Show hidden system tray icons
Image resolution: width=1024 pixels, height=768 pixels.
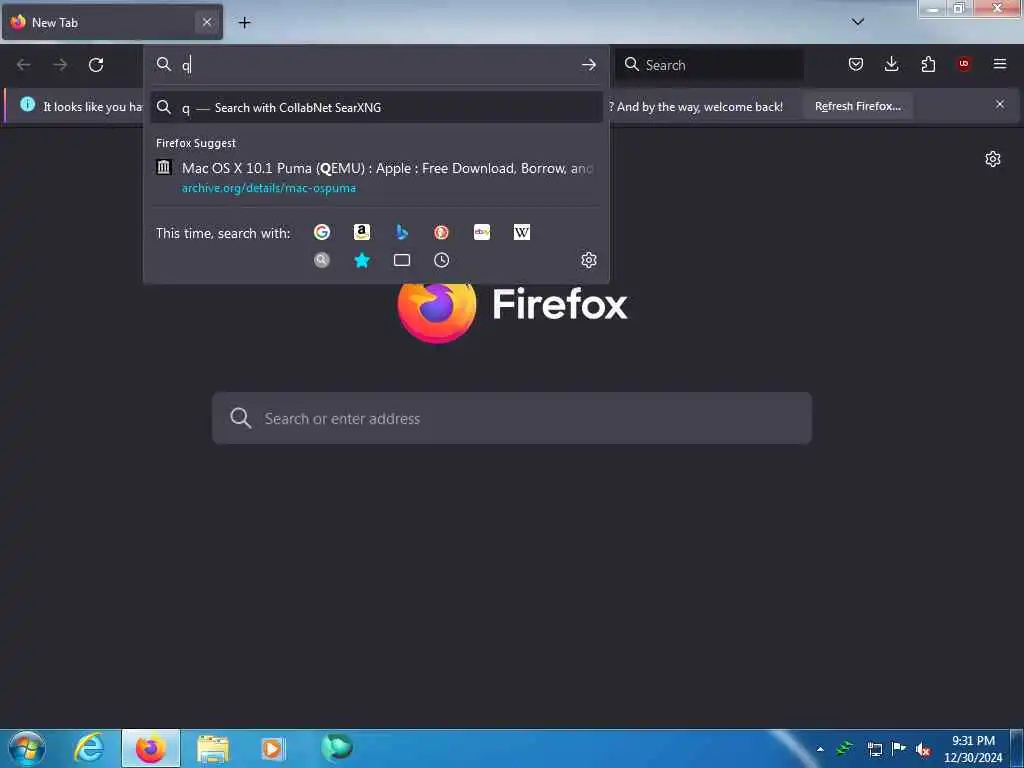pyautogui.click(x=820, y=749)
